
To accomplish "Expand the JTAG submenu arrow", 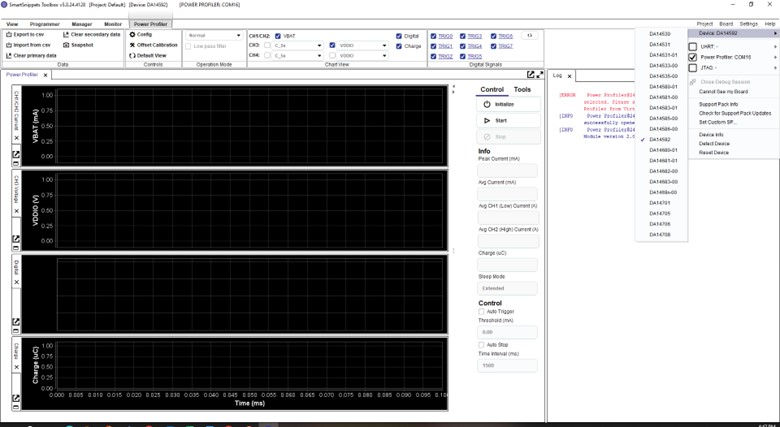I will point(775,67).
